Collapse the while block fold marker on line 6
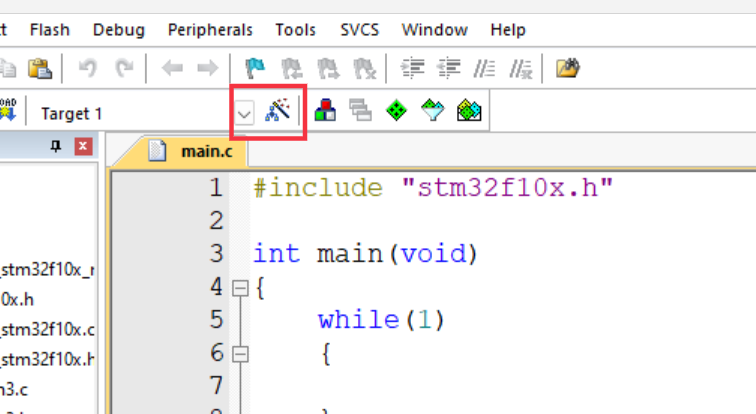 coord(240,354)
